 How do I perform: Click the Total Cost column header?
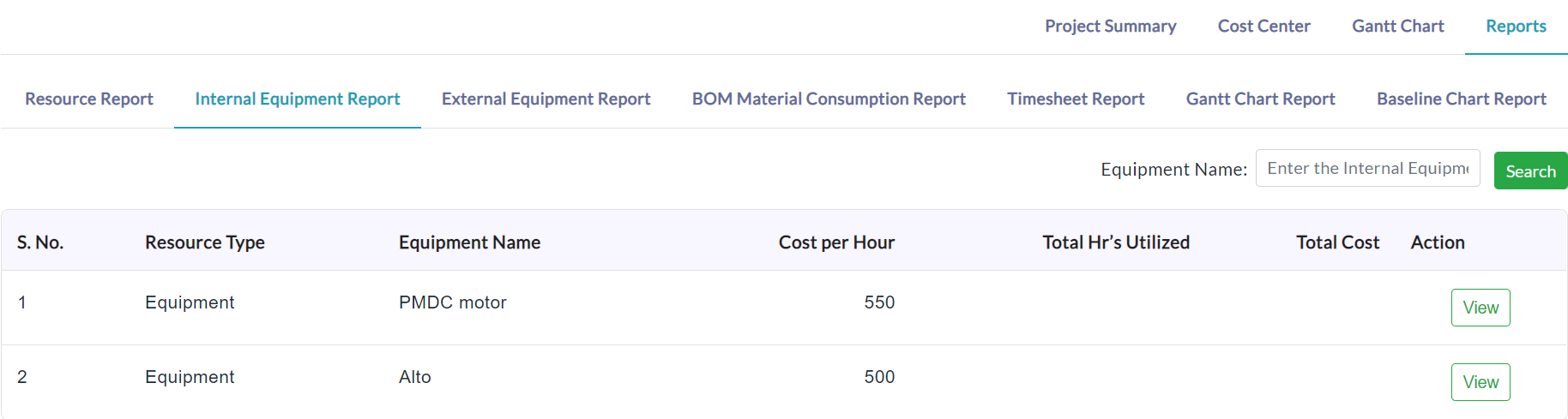[1337, 242]
